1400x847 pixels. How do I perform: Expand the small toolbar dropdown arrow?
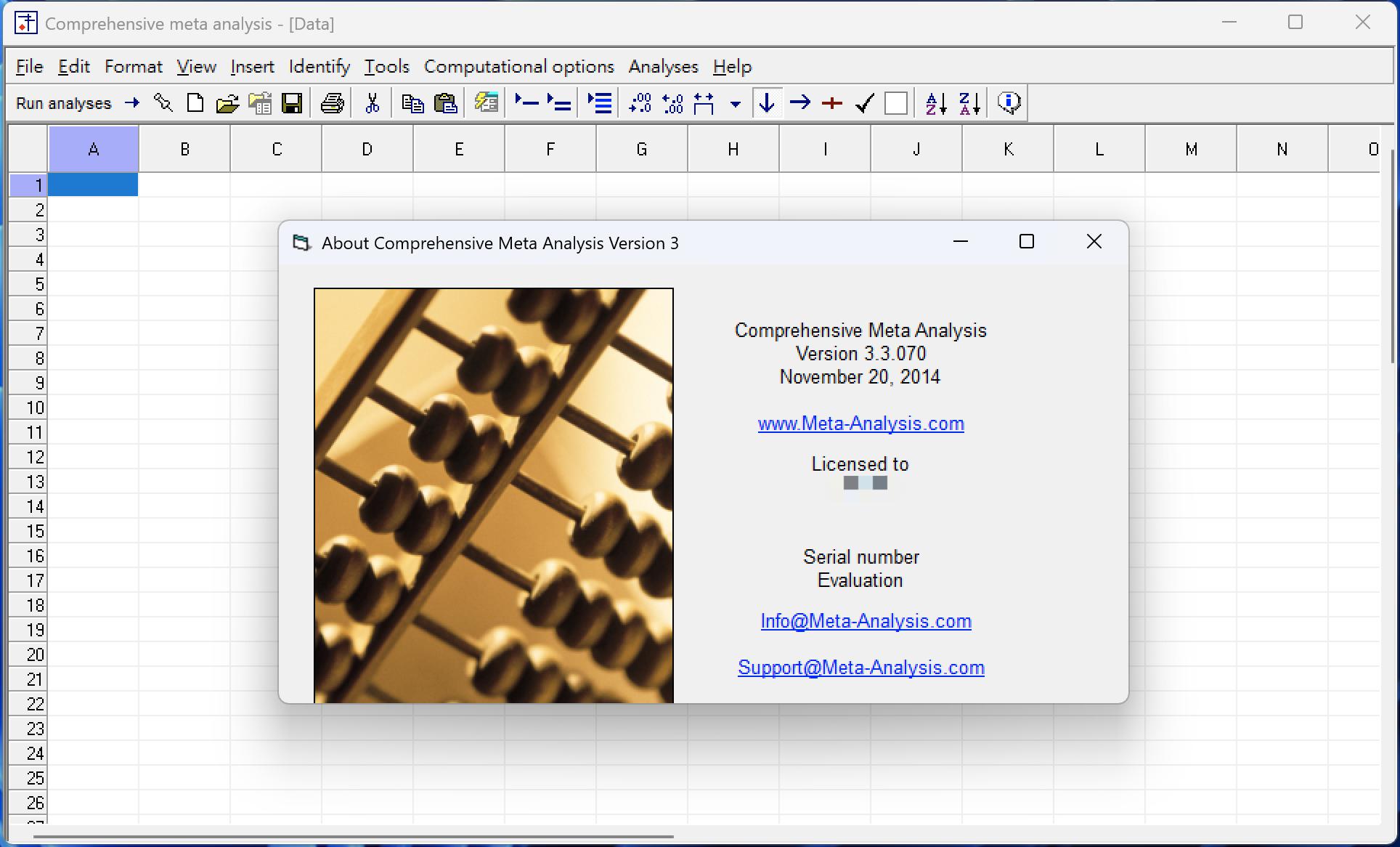tap(736, 104)
